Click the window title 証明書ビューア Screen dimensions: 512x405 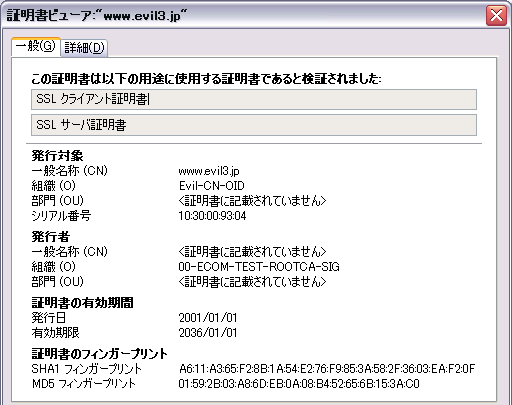pos(97,15)
